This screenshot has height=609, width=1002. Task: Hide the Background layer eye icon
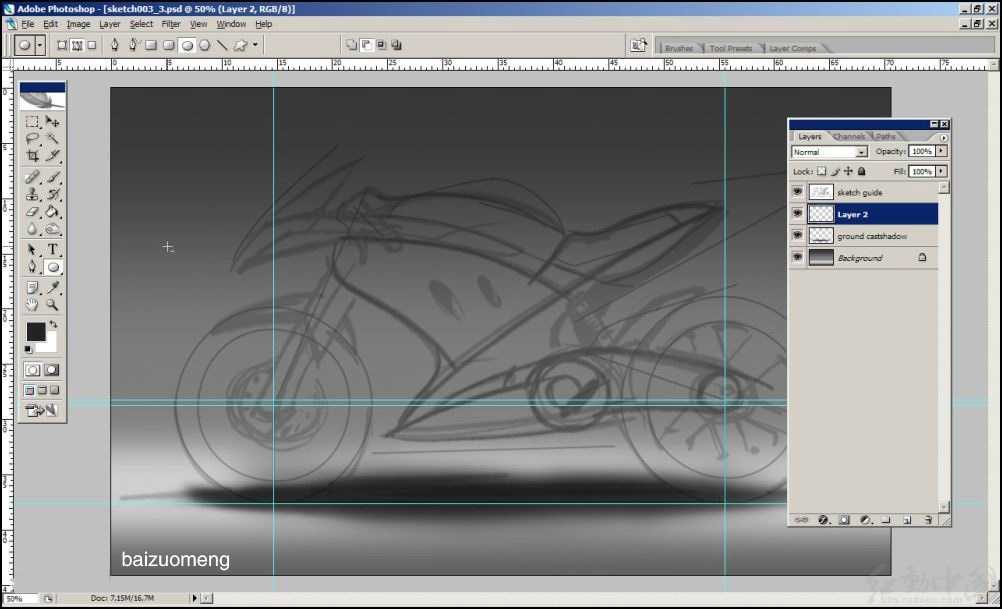coord(797,258)
